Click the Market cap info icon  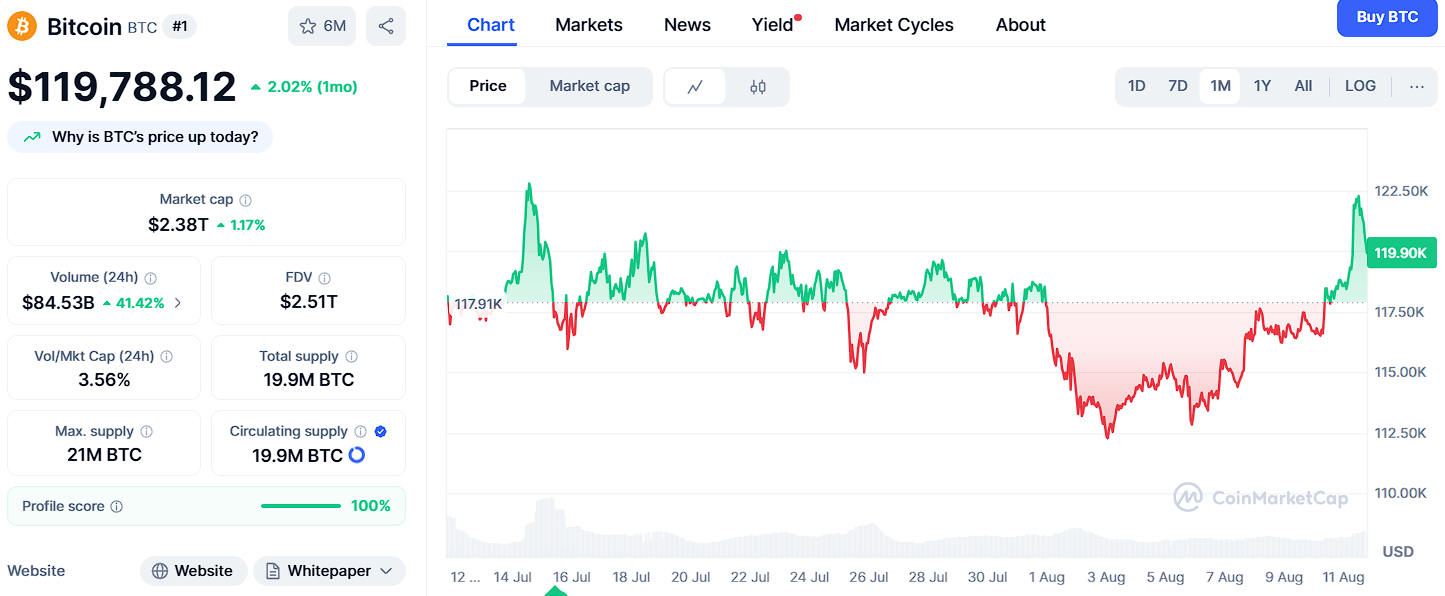[246, 200]
